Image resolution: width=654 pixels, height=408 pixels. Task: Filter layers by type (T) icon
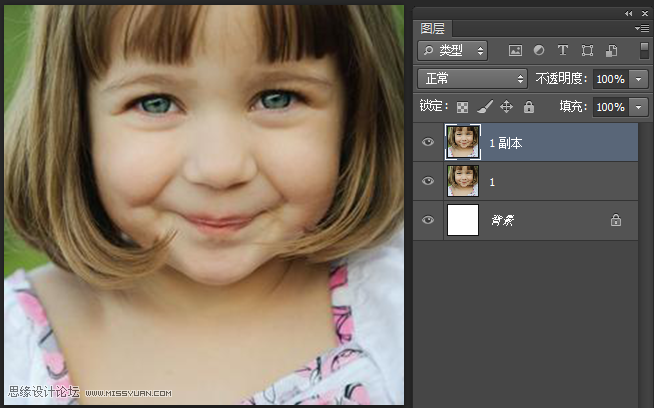[x=563, y=50]
